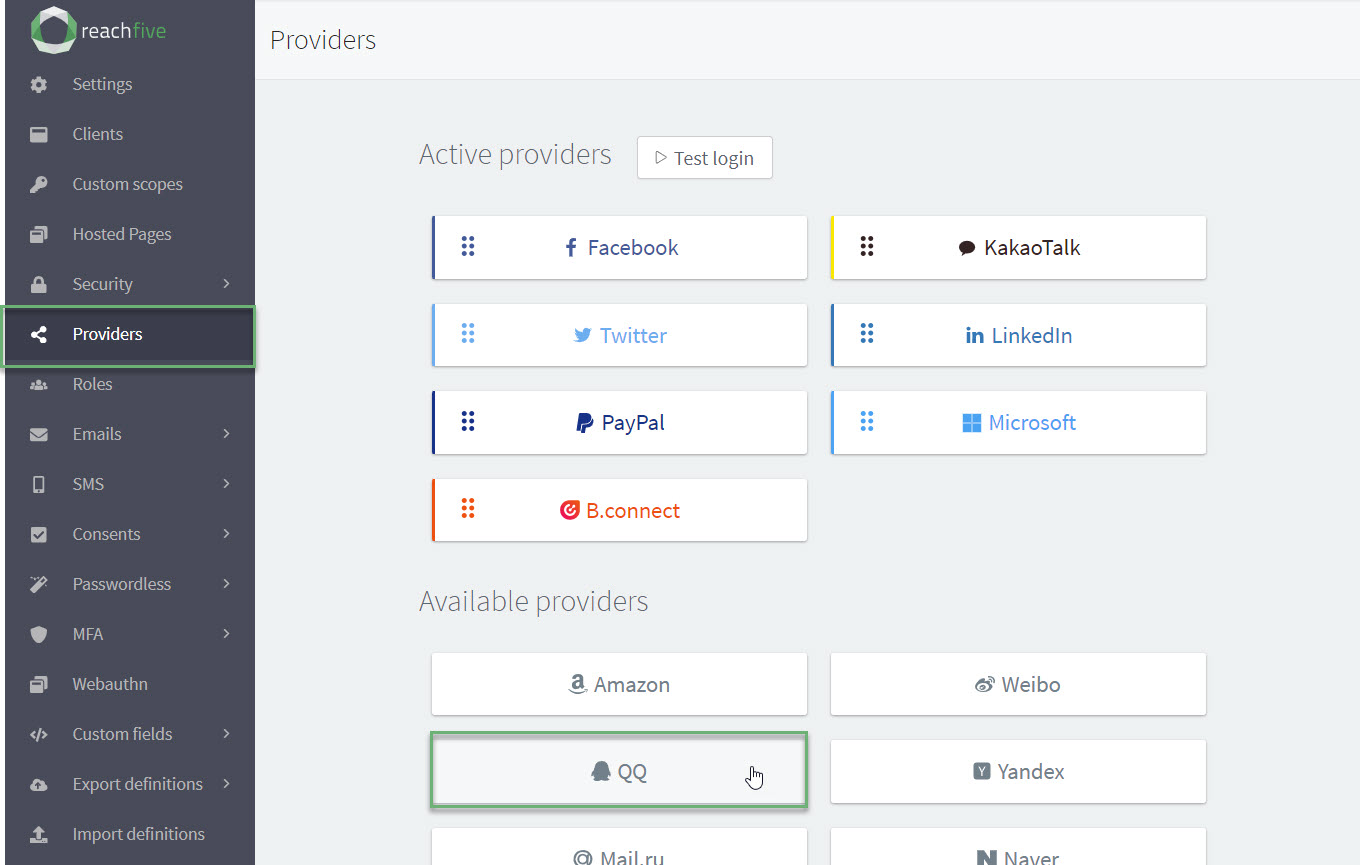
Task: Click the Security padlock icon
Action: pyautogui.click(x=39, y=284)
